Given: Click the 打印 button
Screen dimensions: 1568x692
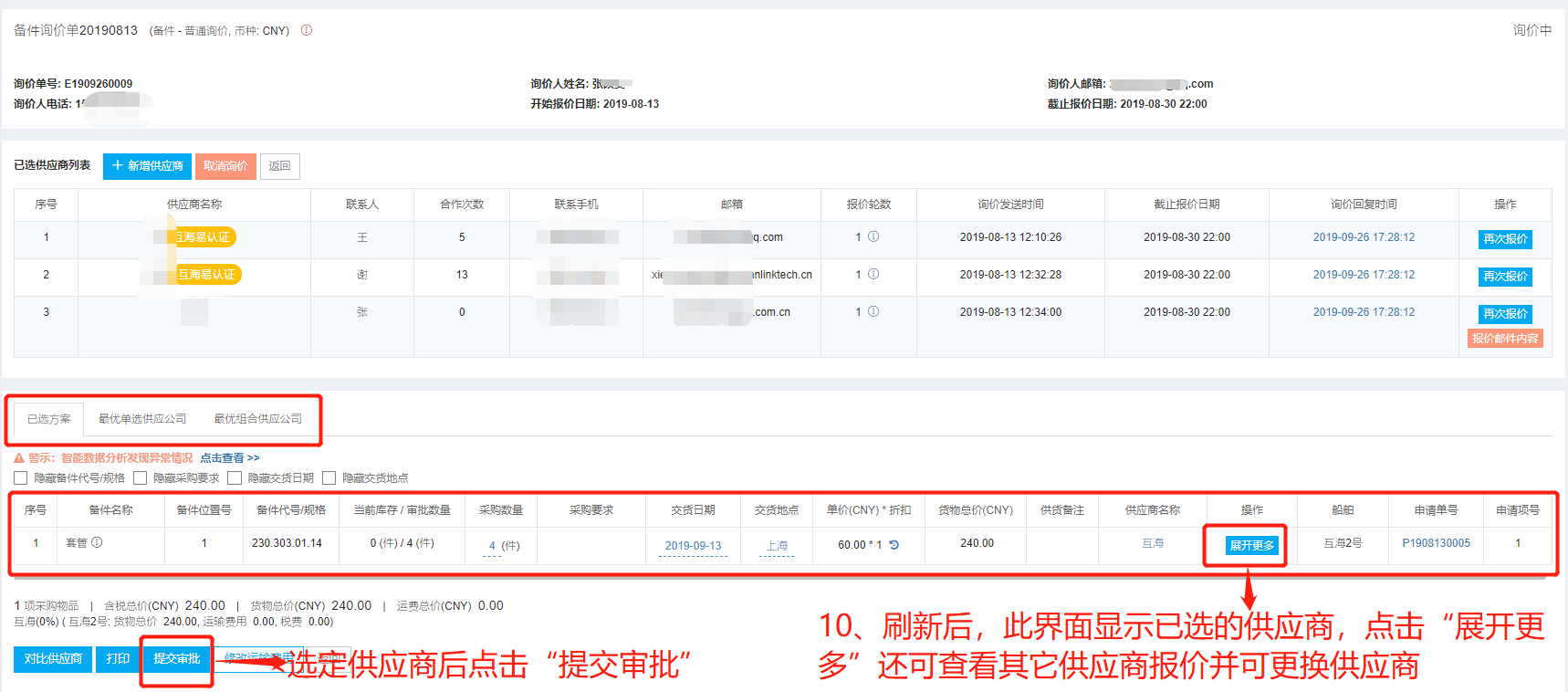Looking at the screenshot, I should click(x=118, y=659).
